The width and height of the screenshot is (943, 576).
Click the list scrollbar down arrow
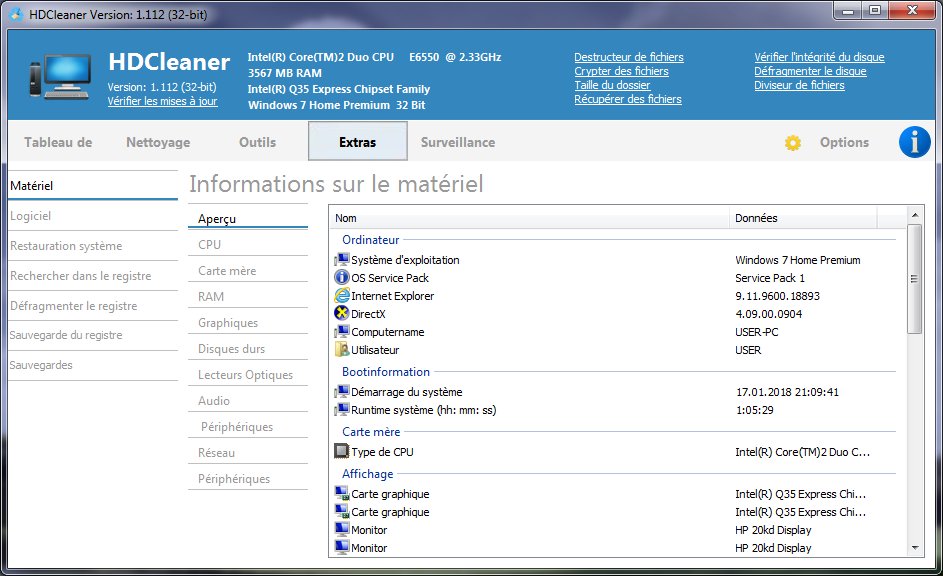915,548
